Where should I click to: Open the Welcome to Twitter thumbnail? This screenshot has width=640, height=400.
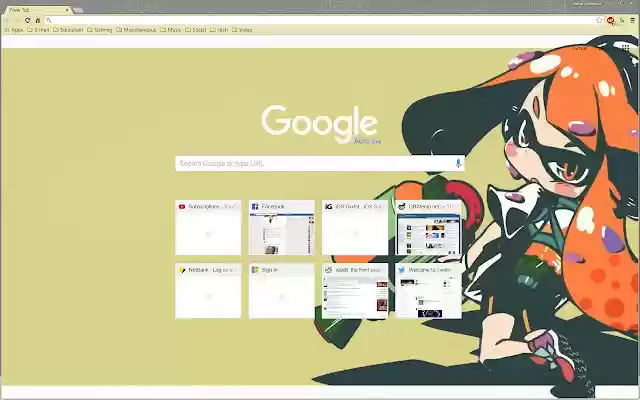pyautogui.click(x=429, y=291)
